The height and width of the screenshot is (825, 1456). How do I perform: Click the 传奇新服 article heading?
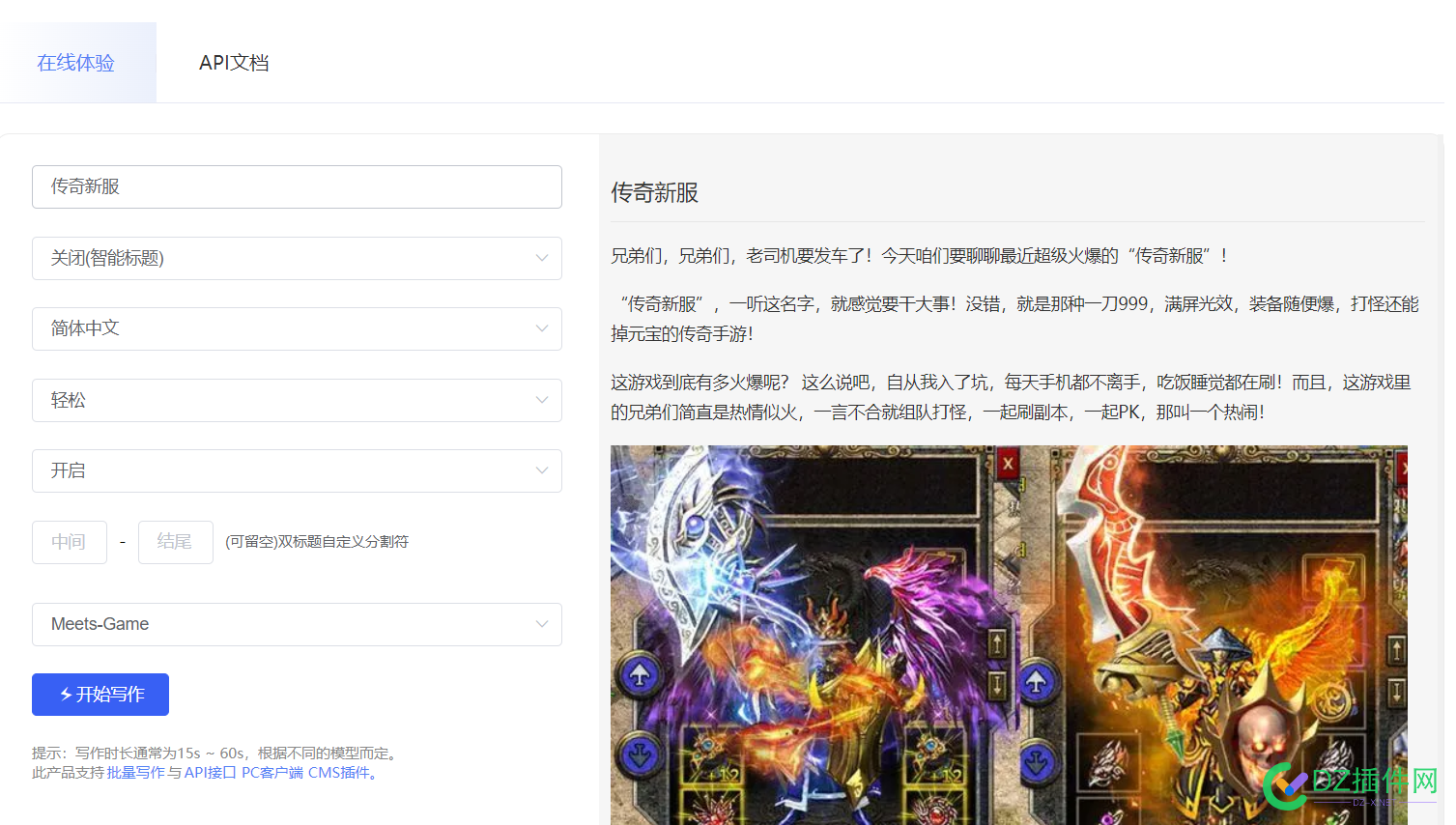pos(654,192)
